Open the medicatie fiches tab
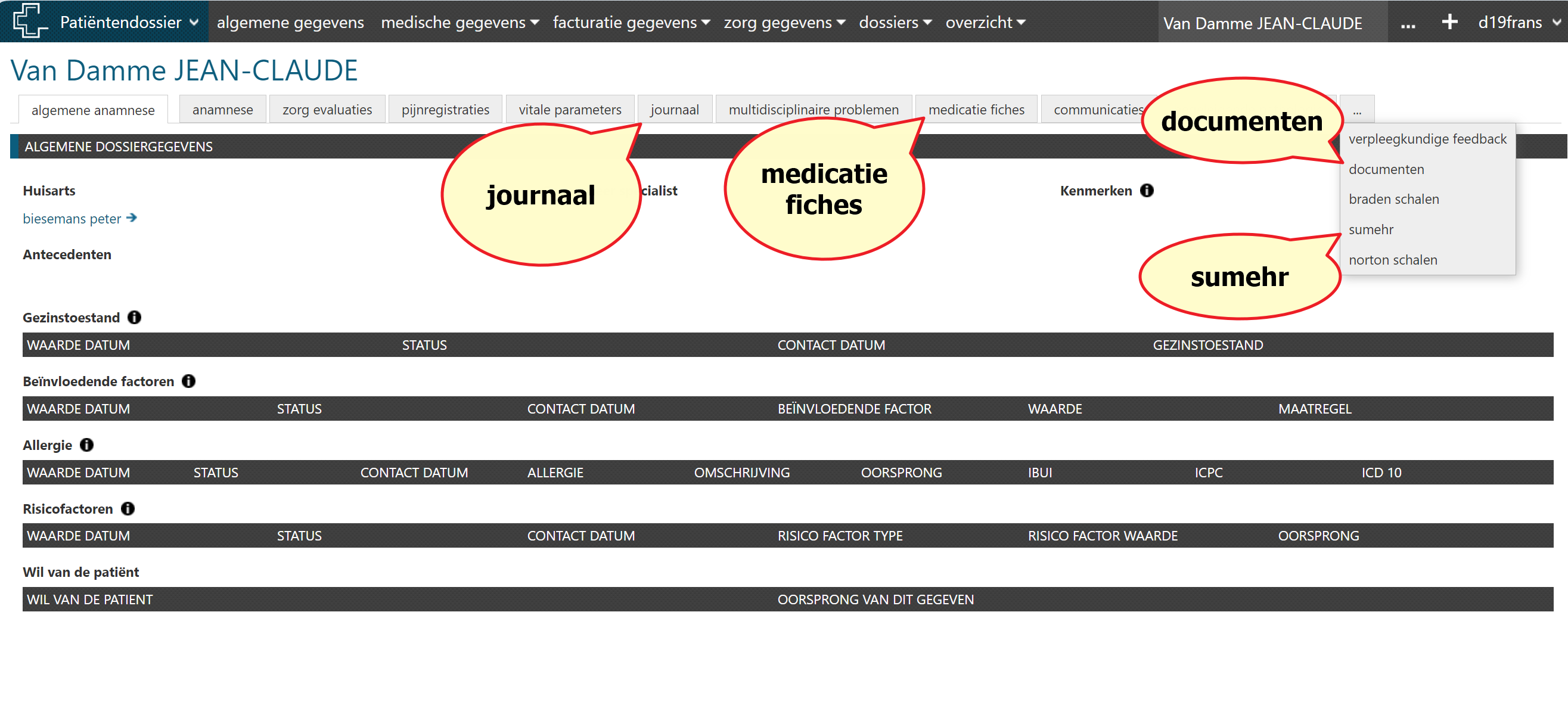1568x702 pixels. (976, 110)
